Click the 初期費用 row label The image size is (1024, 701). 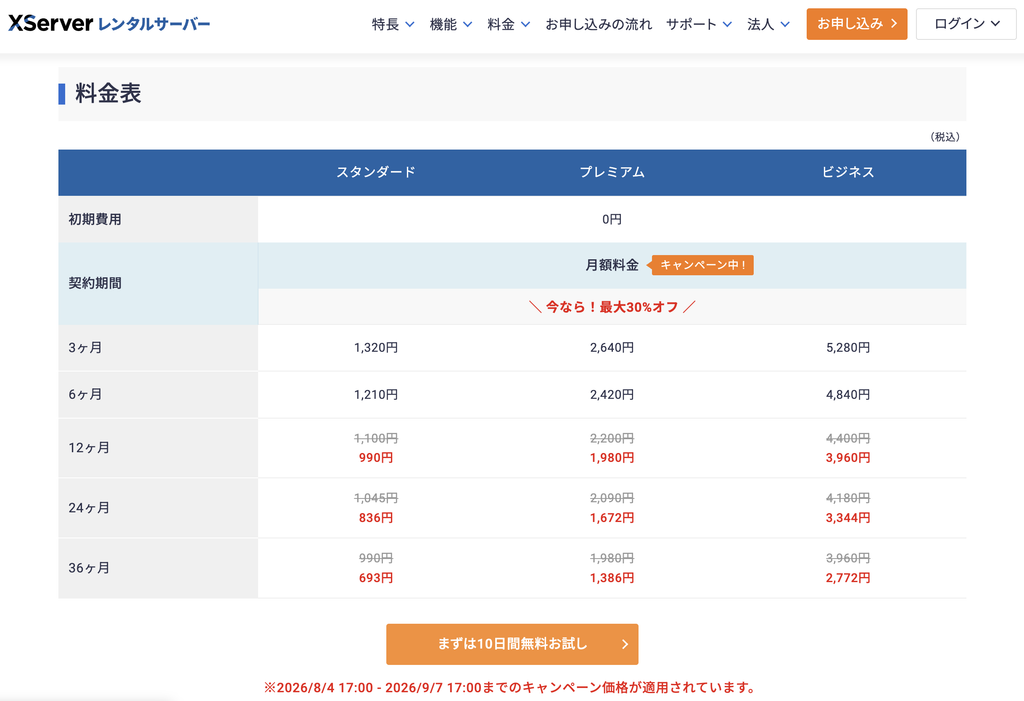coord(95,220)
